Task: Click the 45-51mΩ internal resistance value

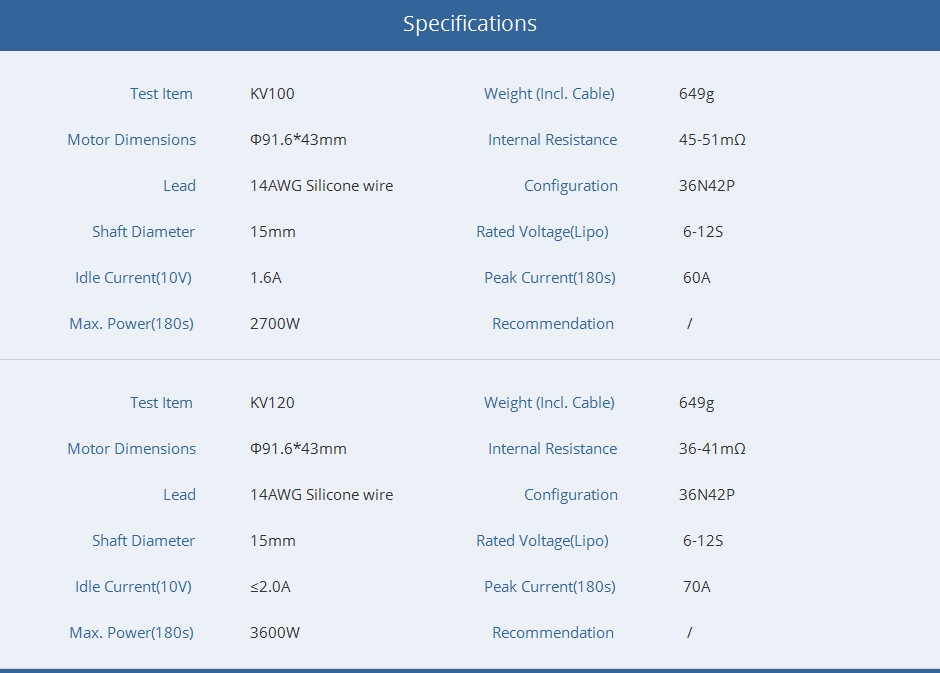Action: pyautogui.click(x=712, y=140)
